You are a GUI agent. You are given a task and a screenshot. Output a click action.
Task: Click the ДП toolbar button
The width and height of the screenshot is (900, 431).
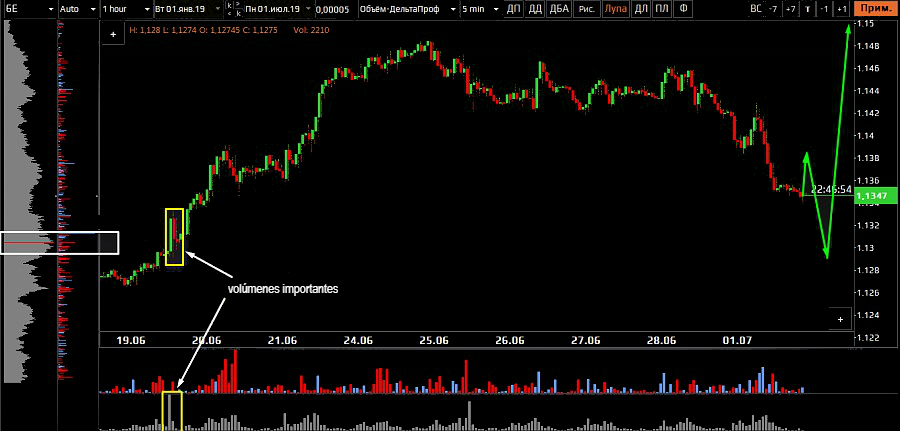pos(514,9)
